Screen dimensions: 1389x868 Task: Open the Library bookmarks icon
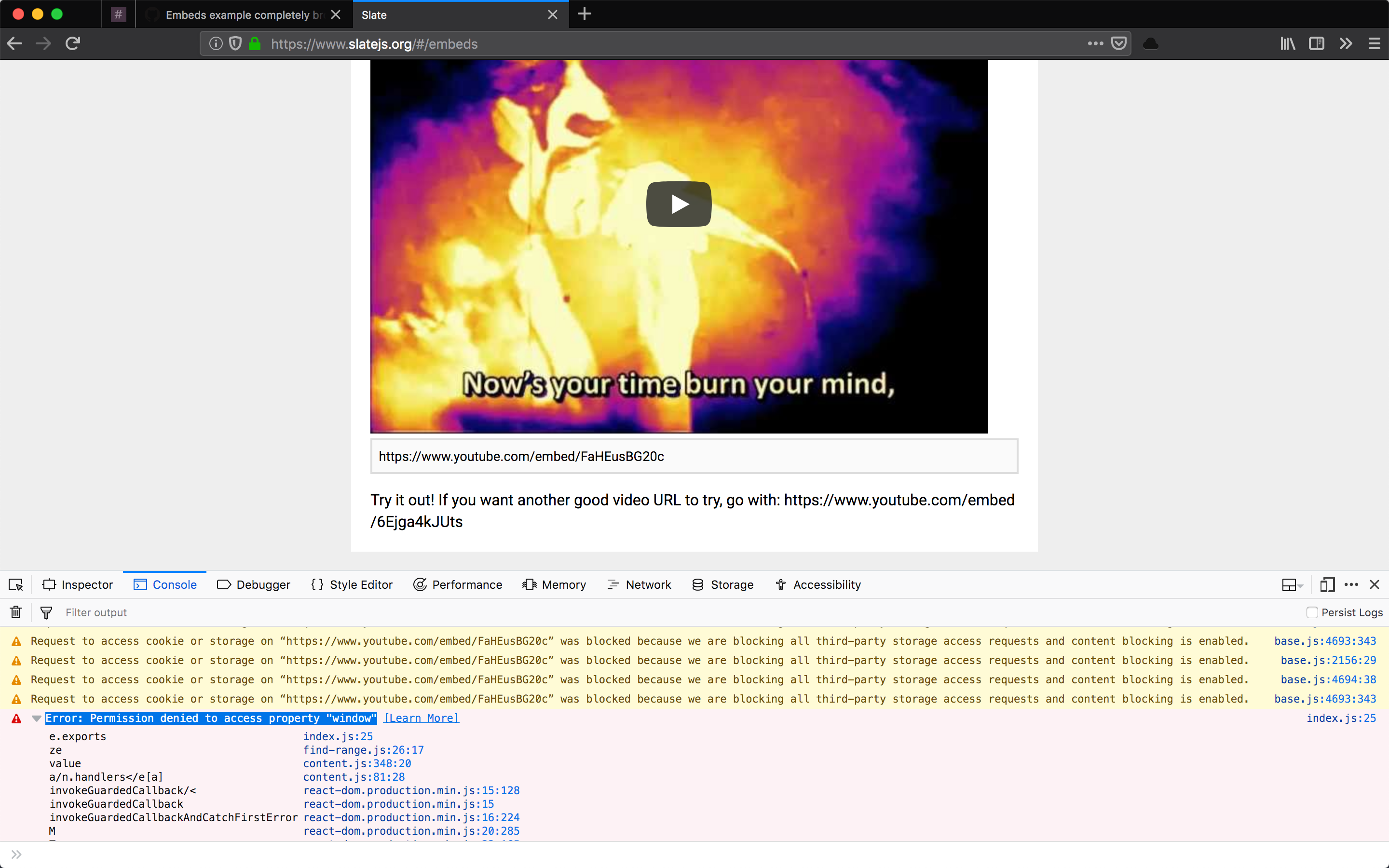[x=1287, y=43]
